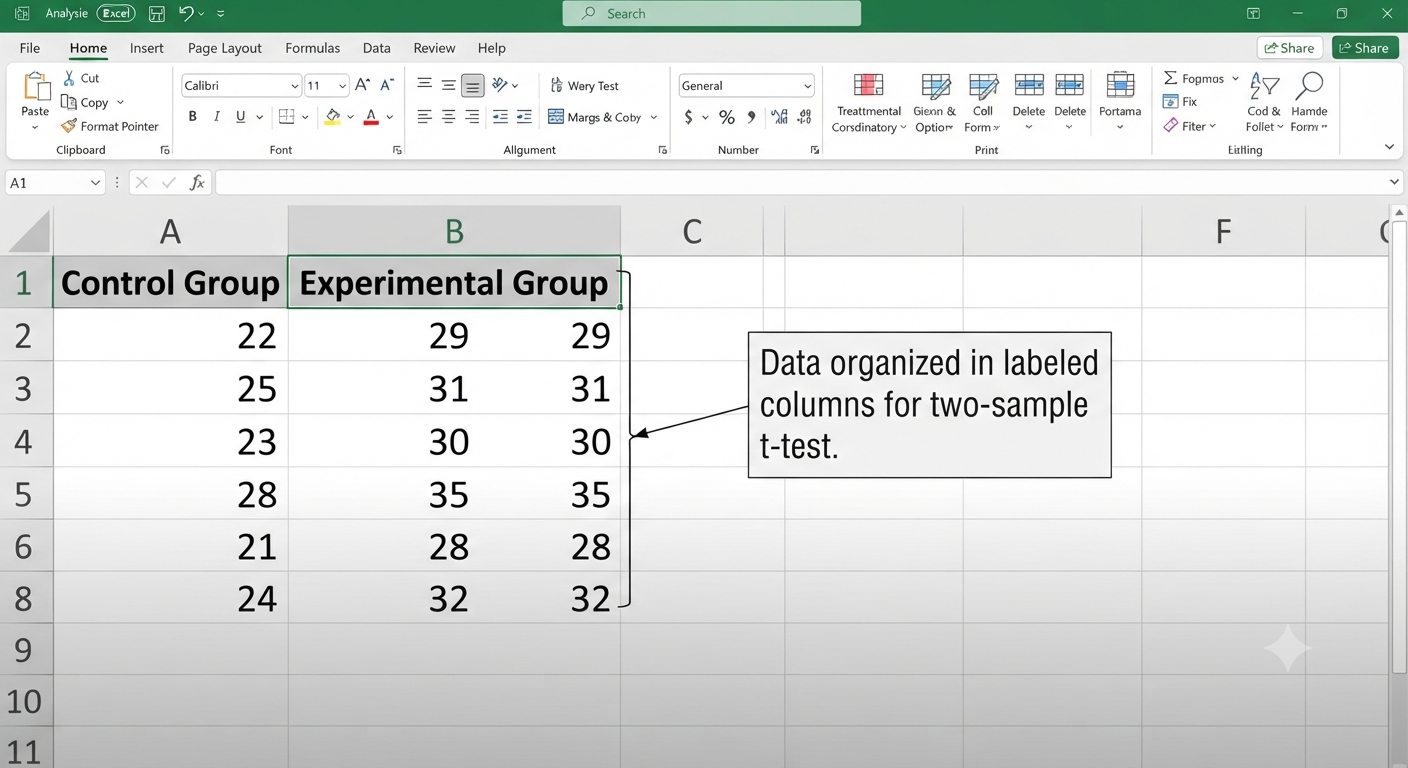Click the fx insert function icon

pos(198,182)
